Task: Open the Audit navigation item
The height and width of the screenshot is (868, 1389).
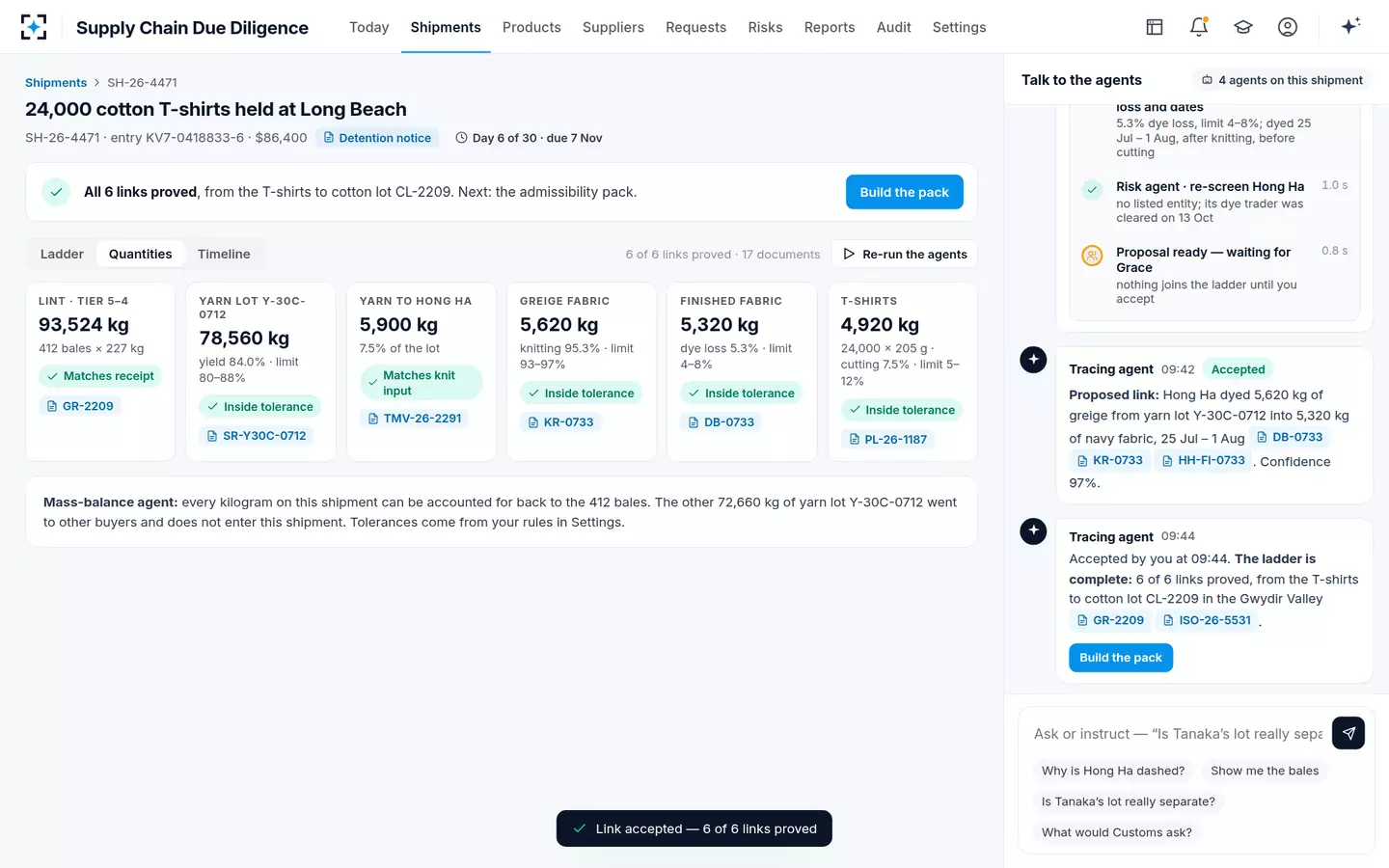Action: point(893,27)
